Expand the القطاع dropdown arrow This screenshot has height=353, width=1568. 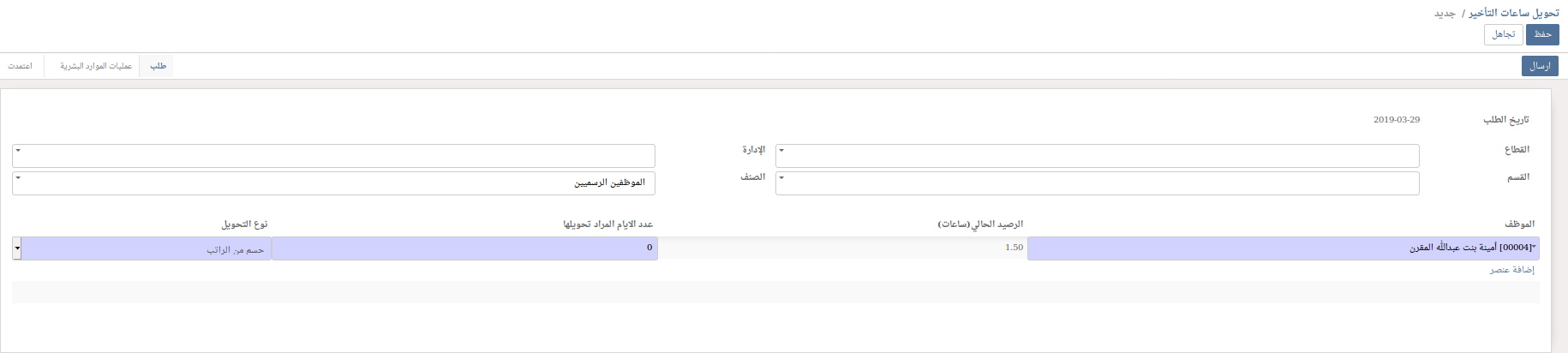click(x=781, y=151)
